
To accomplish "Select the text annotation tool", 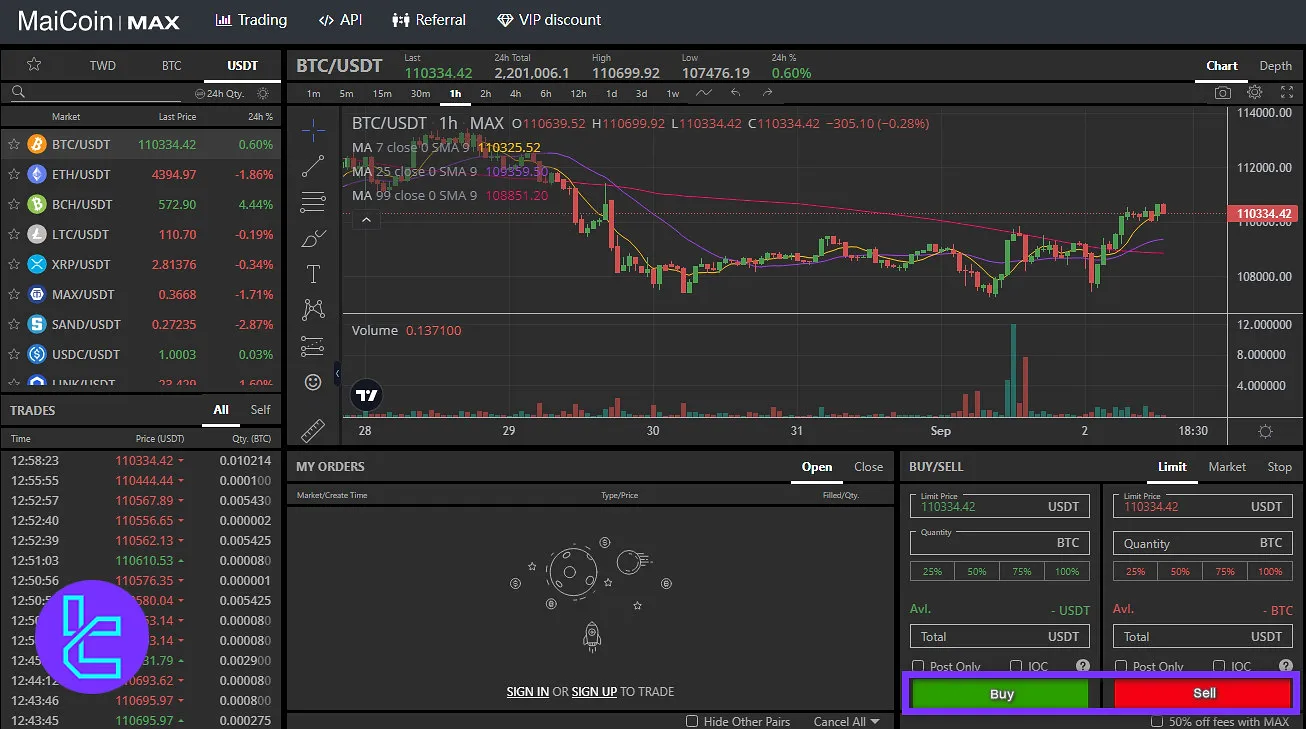I will click(x=314, y=274).
